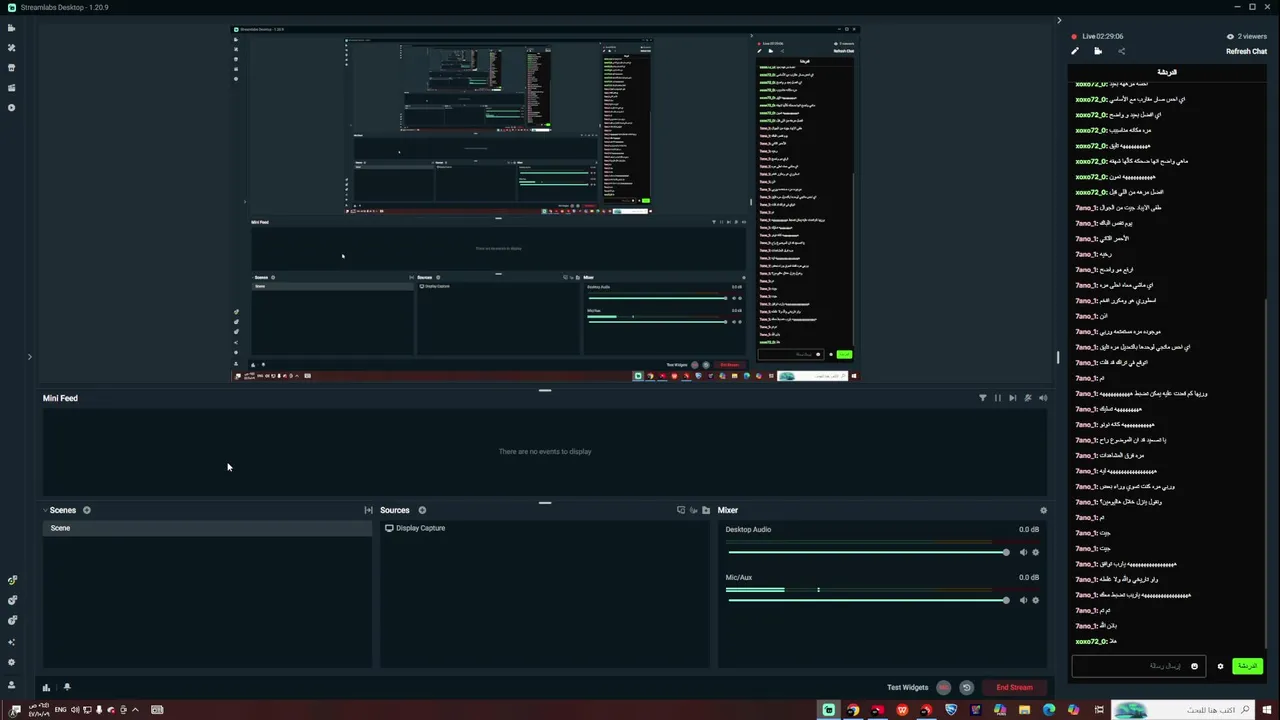
Task: Open the Prime sparkle icon in sidebar
Action: 12,642
